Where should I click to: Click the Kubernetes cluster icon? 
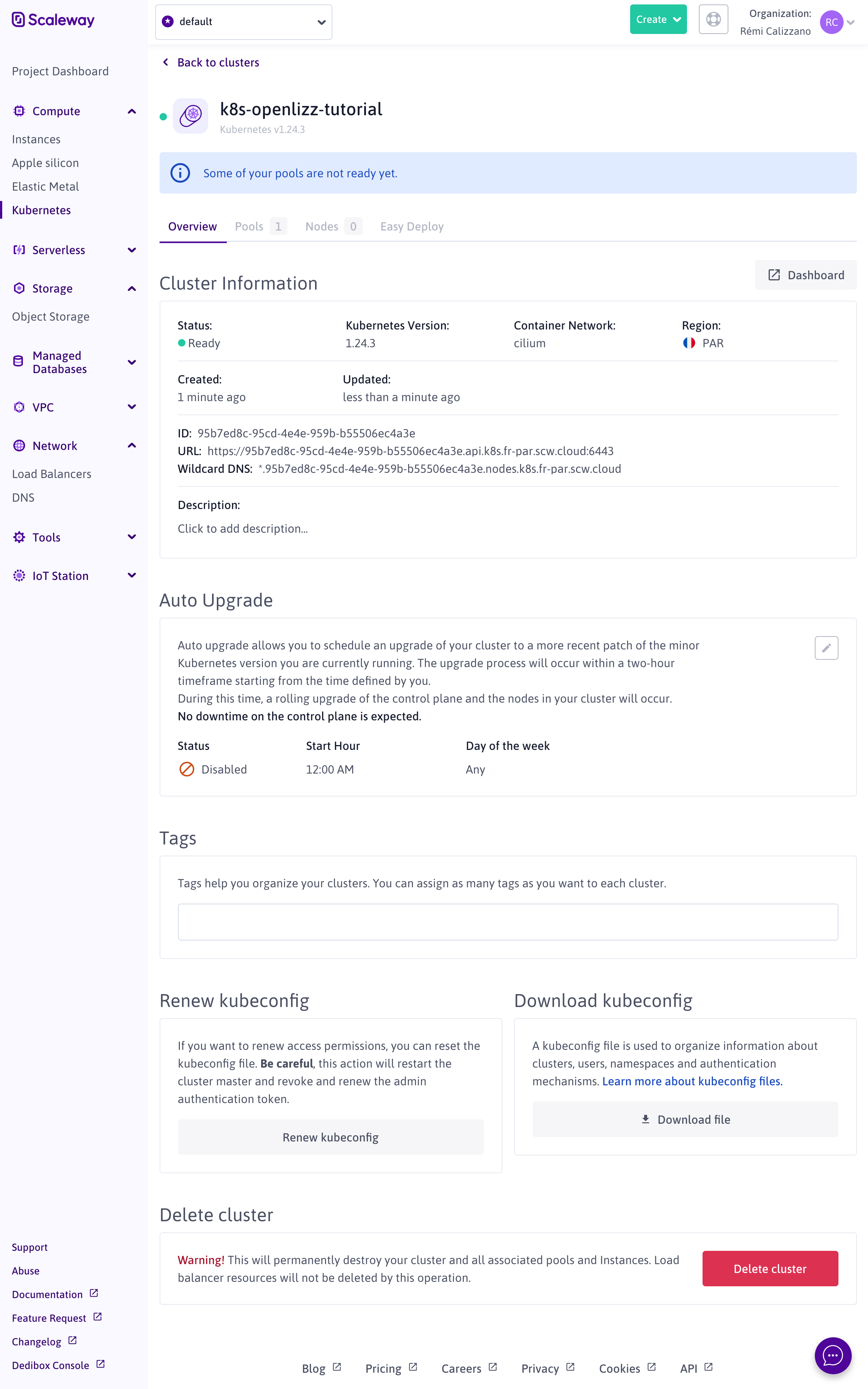tap(191, 116)
